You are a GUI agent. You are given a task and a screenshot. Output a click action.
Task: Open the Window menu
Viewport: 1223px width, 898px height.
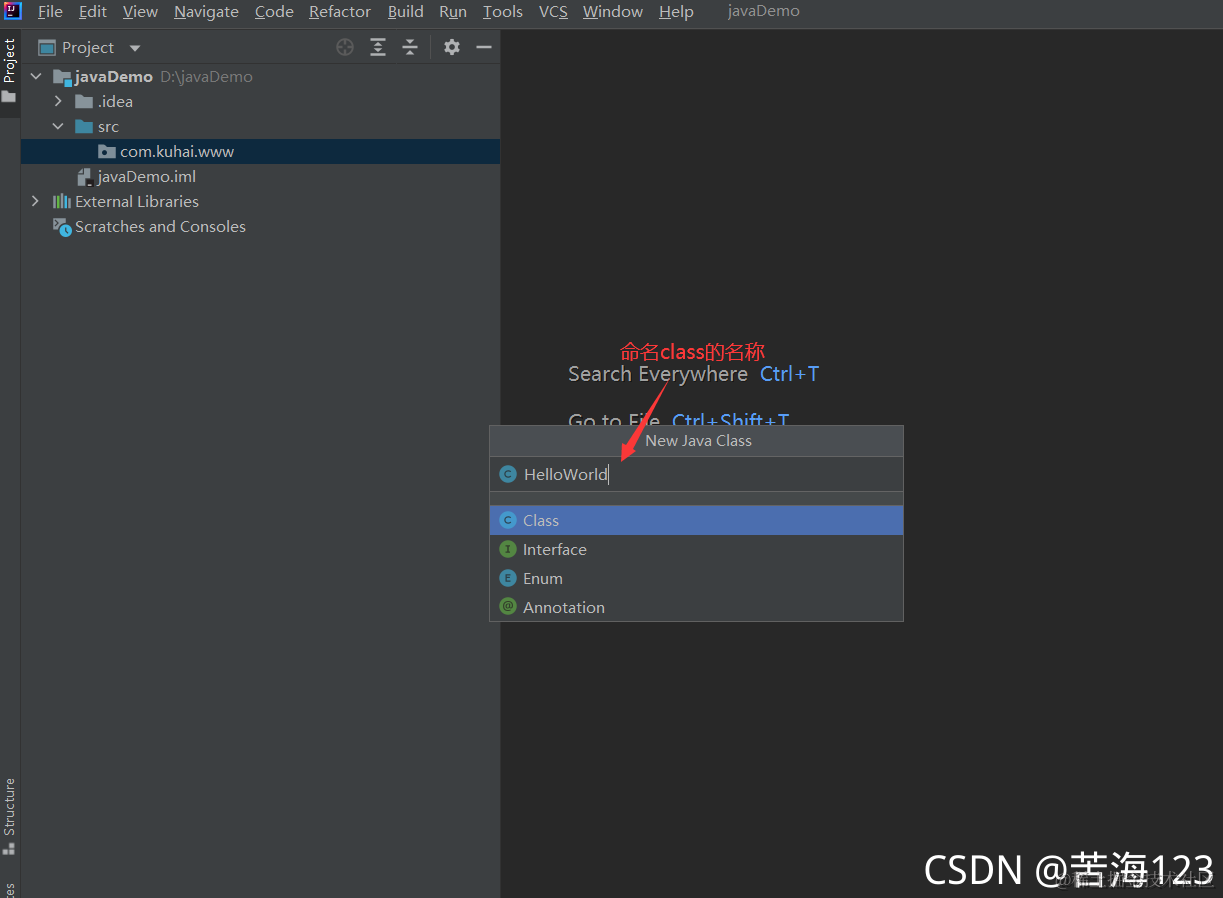613,12
